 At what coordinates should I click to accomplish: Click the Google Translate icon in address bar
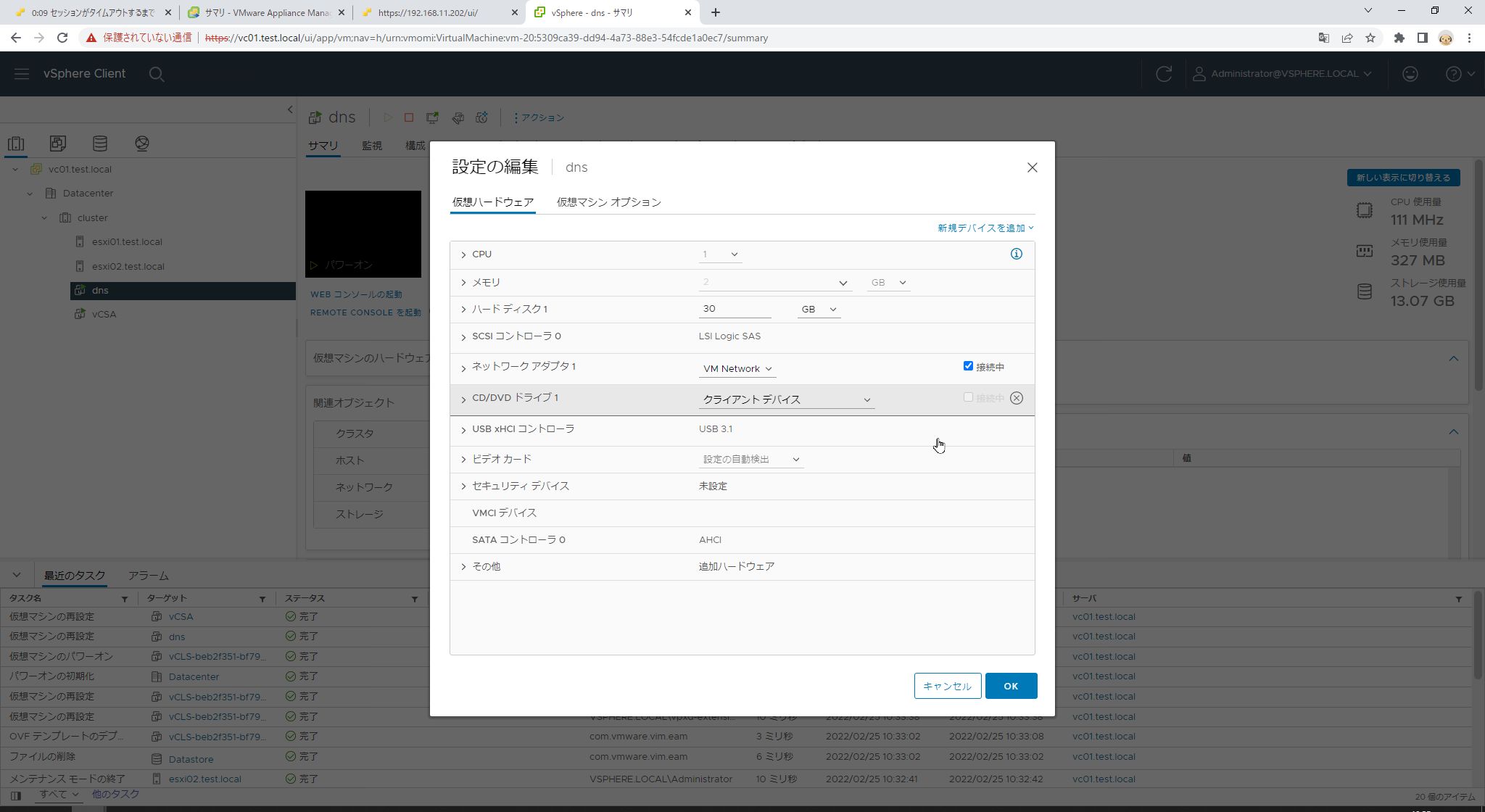click(x=1323, y=38)
